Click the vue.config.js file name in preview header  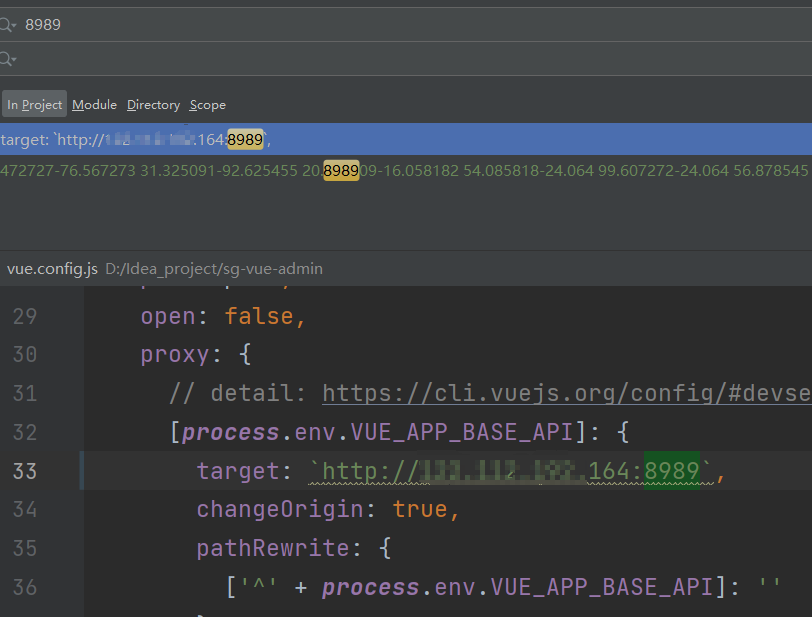click(x=52, y=268)
